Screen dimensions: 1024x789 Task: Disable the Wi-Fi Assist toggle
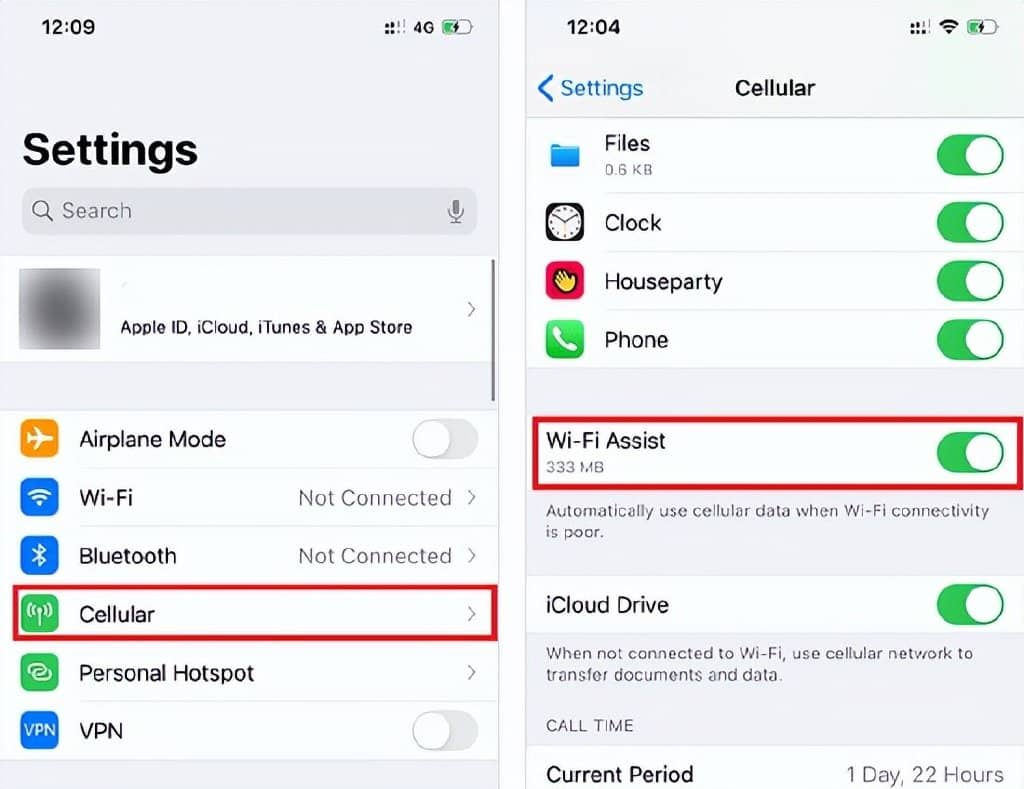pyautogui.click(x=970, y=452)
